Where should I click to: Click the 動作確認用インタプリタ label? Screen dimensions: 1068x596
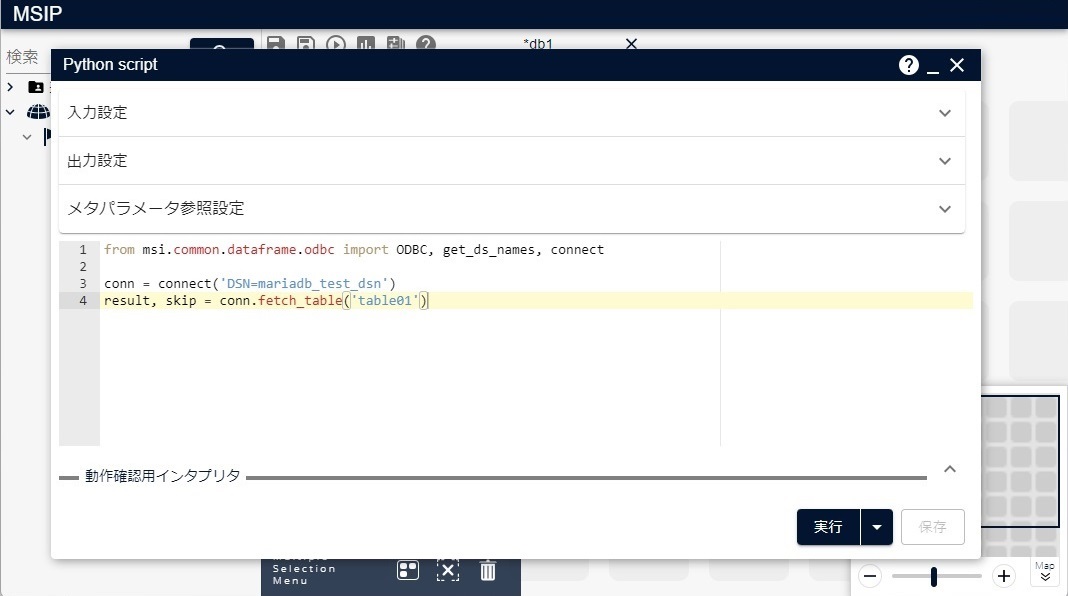point(162,475)
